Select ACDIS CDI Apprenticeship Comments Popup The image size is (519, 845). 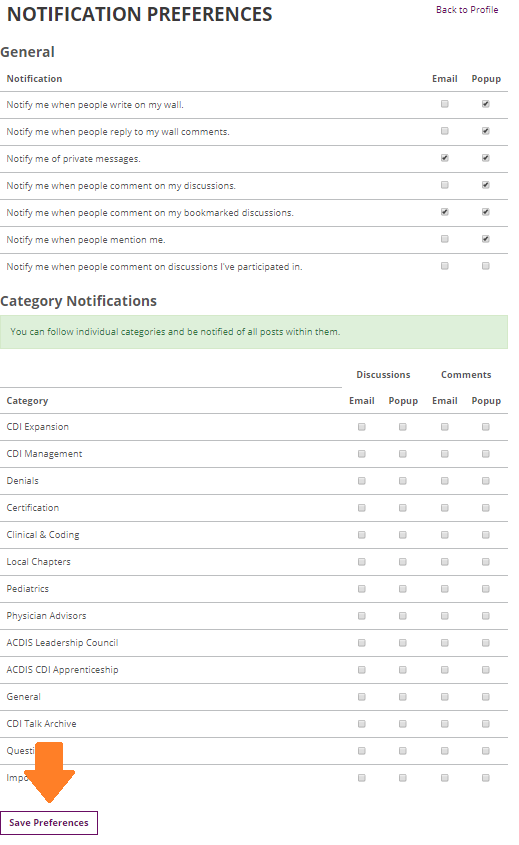tap(486, 669)
